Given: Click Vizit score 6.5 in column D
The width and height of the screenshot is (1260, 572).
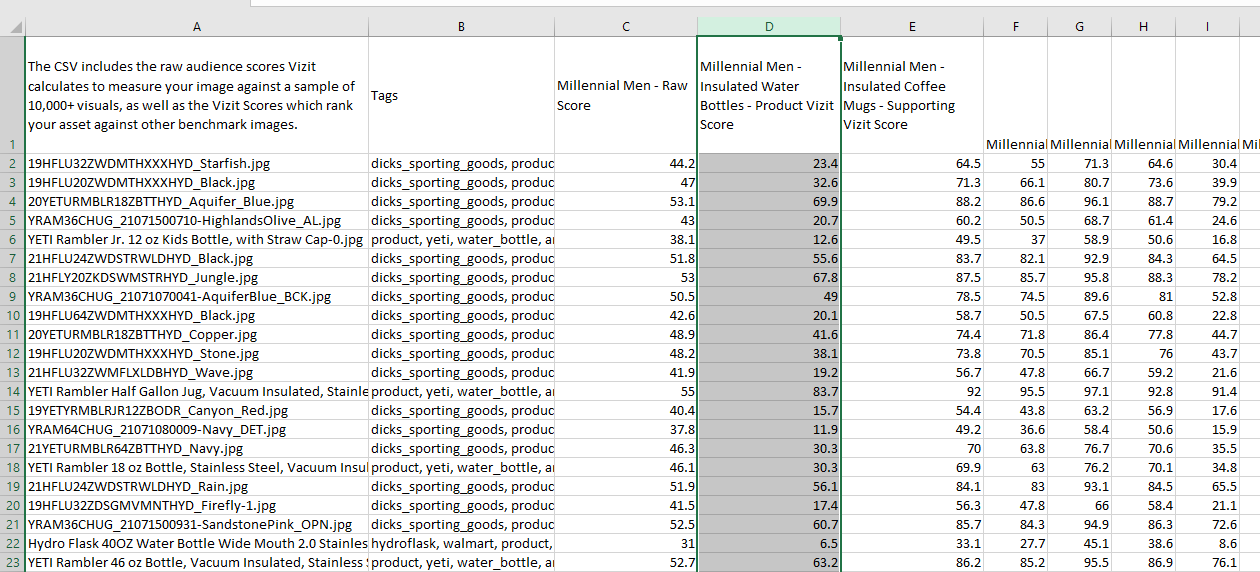Looking at the screenshot, I should 768,543.
